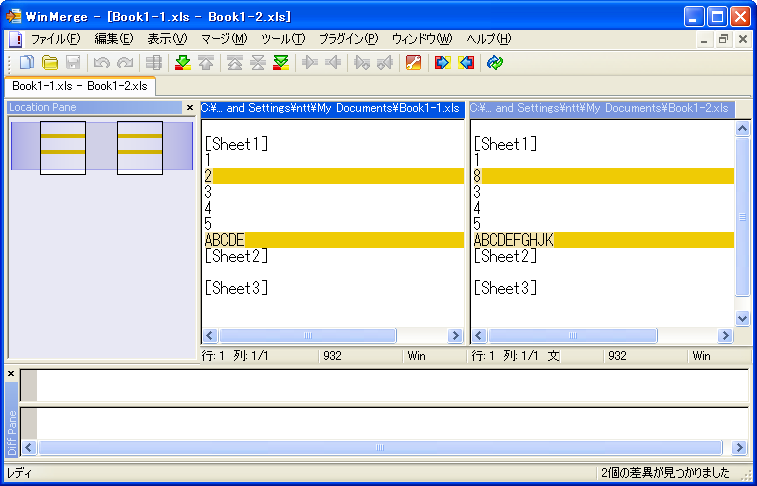Viewport: 757px width, 486px height.
Task: Click right file thumbnail in Location Pane
Action: pos(140,148)
